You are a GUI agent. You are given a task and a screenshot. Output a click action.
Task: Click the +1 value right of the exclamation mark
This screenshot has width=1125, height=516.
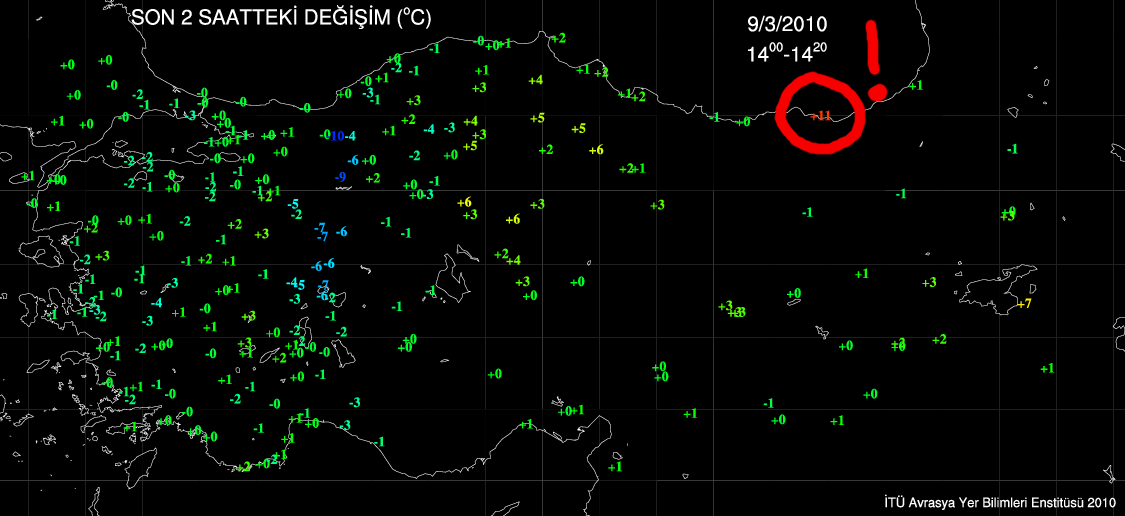click(x=915, y=85)
